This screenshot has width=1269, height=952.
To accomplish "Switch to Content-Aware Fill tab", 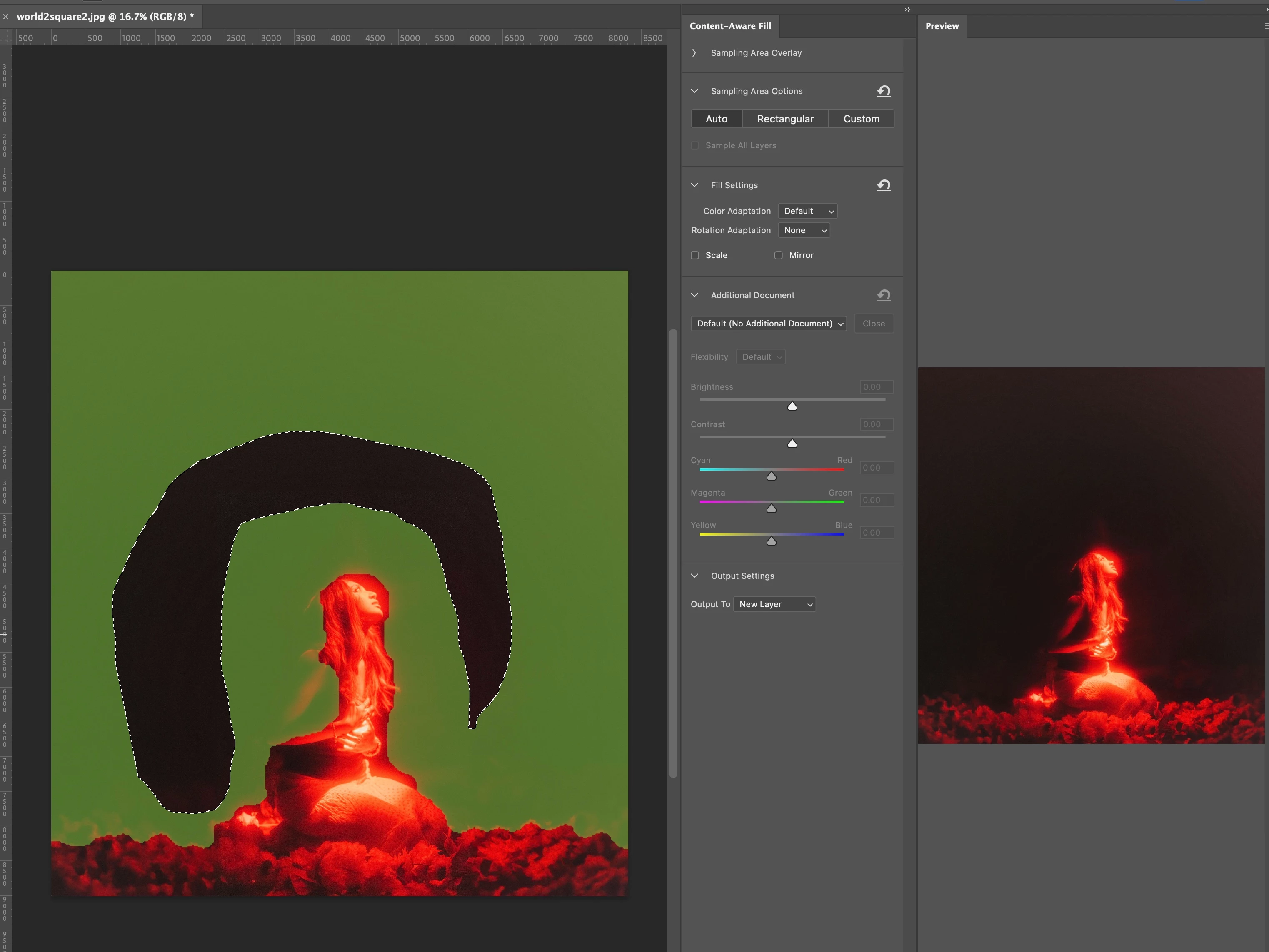I will click(x=730, y=26).
